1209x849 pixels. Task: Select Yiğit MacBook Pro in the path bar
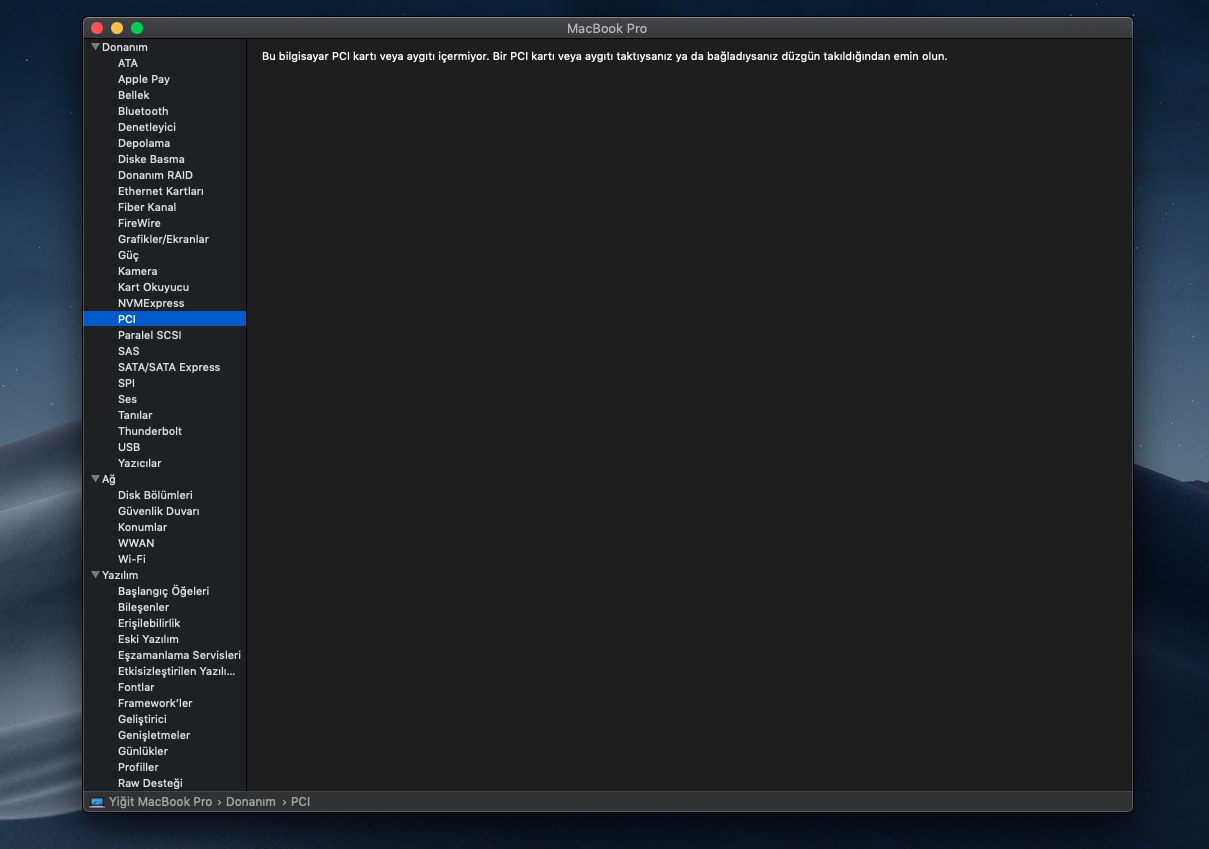[160, 802]
